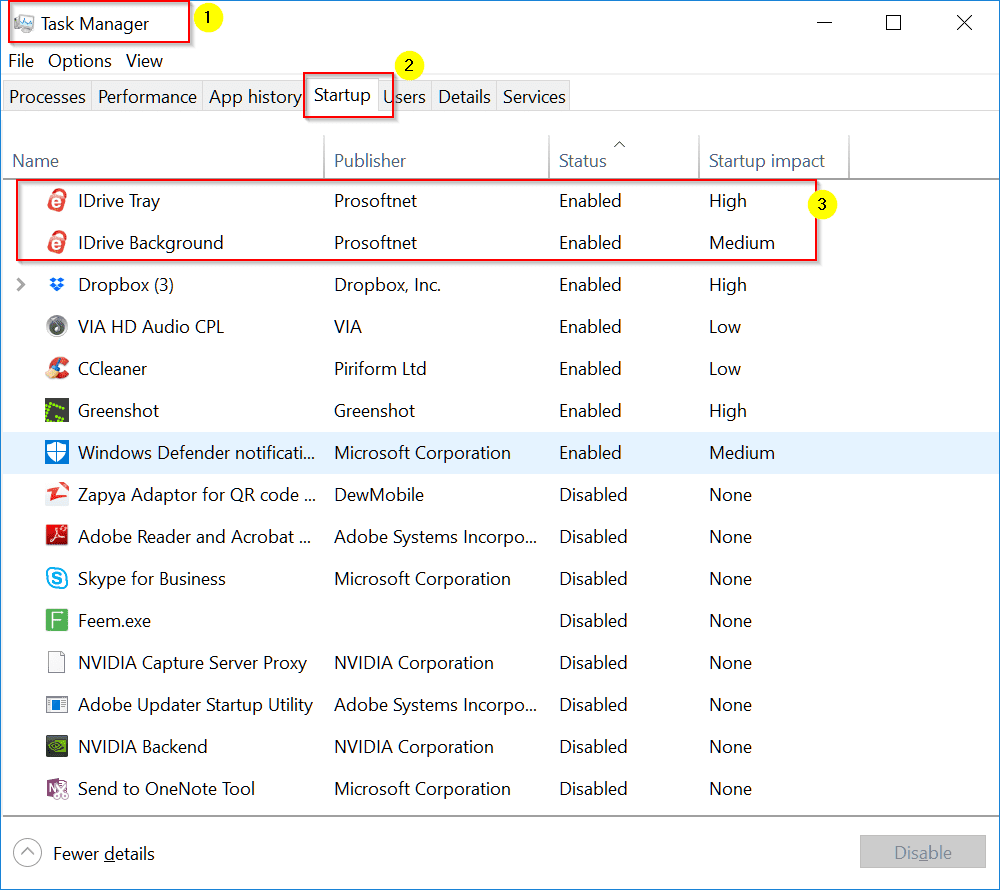Collapse view with Fewer details chevron

pyautogui.click(x=28, y=853)
